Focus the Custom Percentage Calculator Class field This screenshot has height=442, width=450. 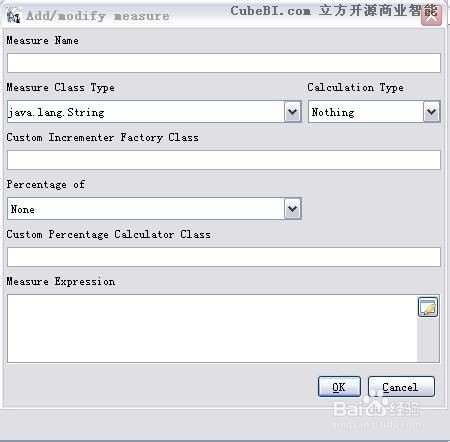[224, 257]
